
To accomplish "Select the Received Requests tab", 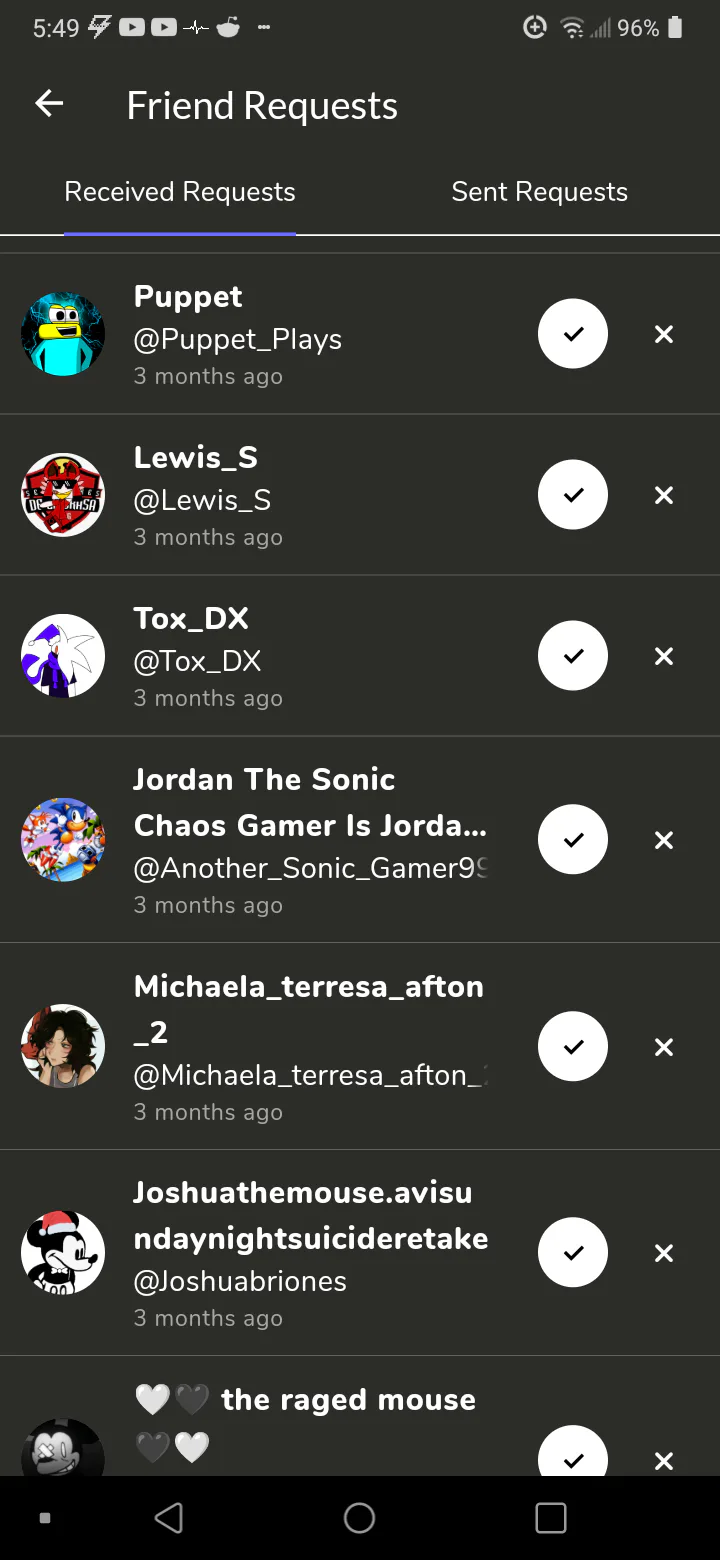I will (180, 192).
